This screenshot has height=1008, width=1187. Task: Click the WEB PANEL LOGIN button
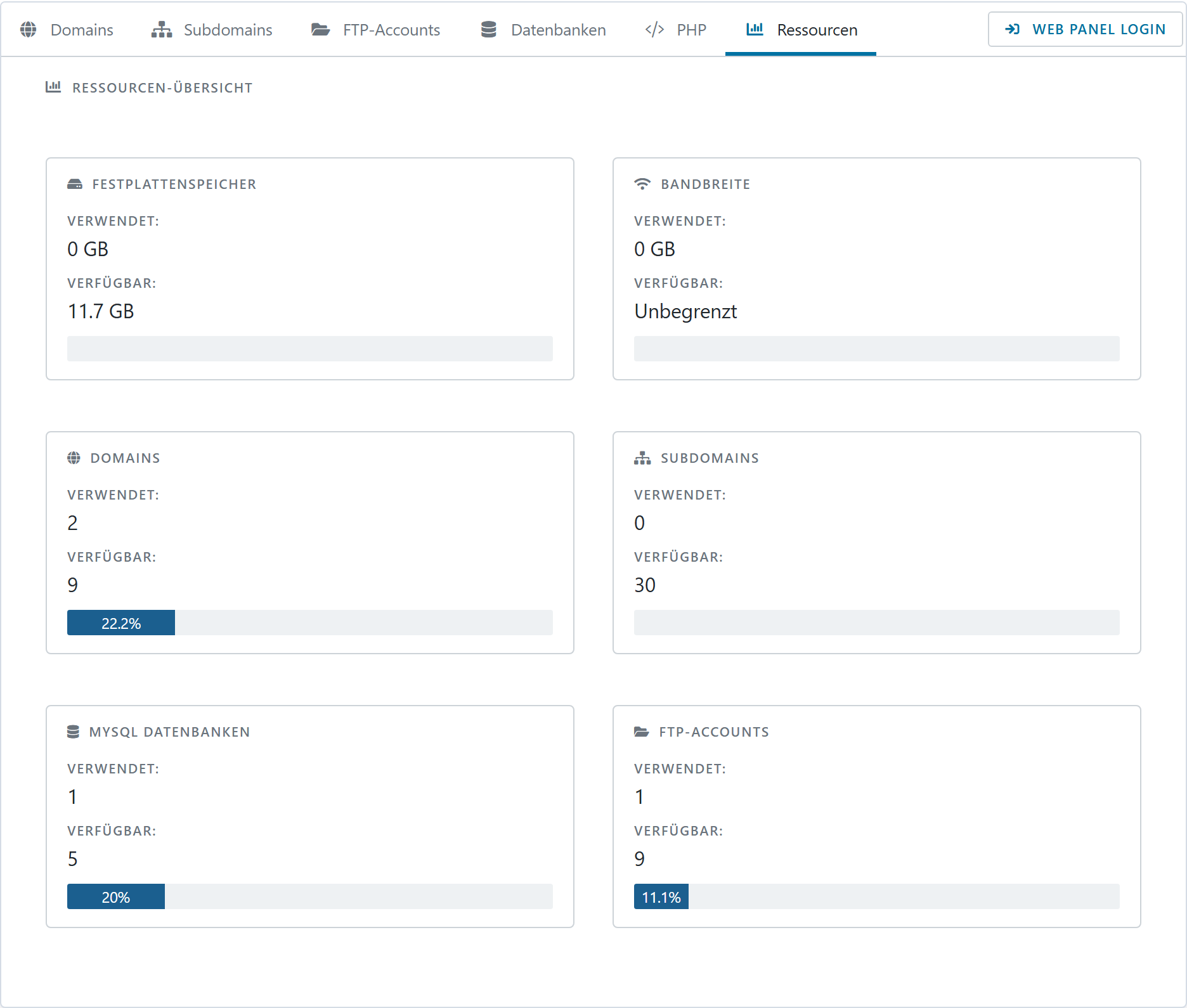[1085, 29]
